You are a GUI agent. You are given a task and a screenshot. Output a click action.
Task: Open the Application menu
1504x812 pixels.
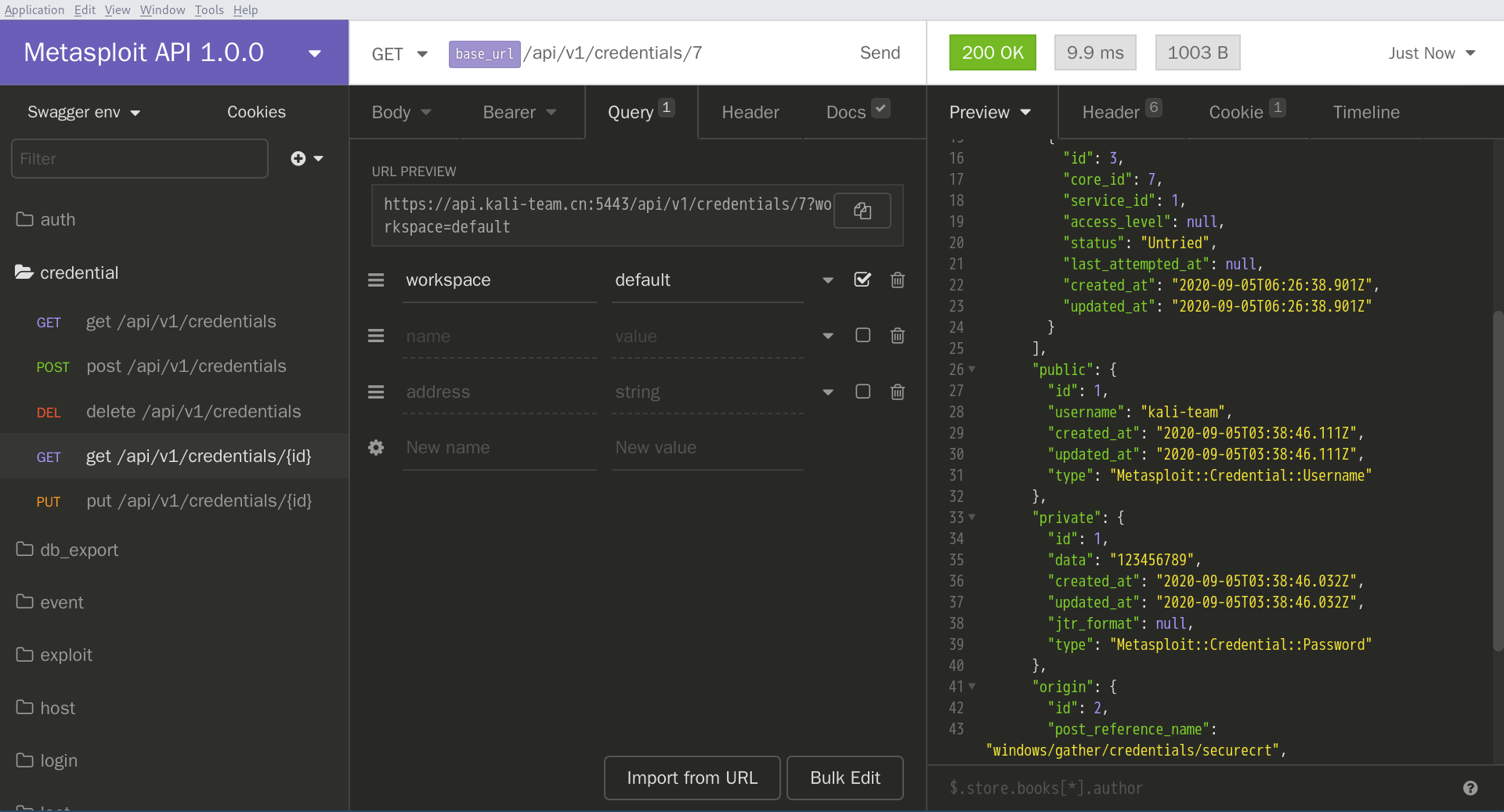click(x=34, y=9)
